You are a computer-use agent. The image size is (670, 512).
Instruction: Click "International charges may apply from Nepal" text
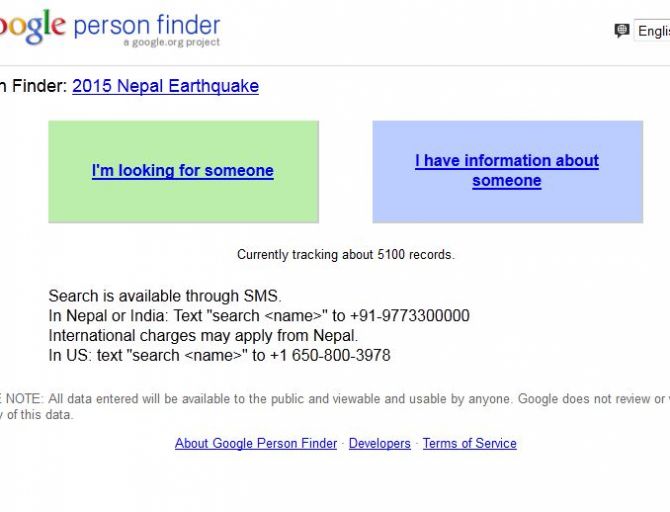pyautogui.click(x=203, y=336)
